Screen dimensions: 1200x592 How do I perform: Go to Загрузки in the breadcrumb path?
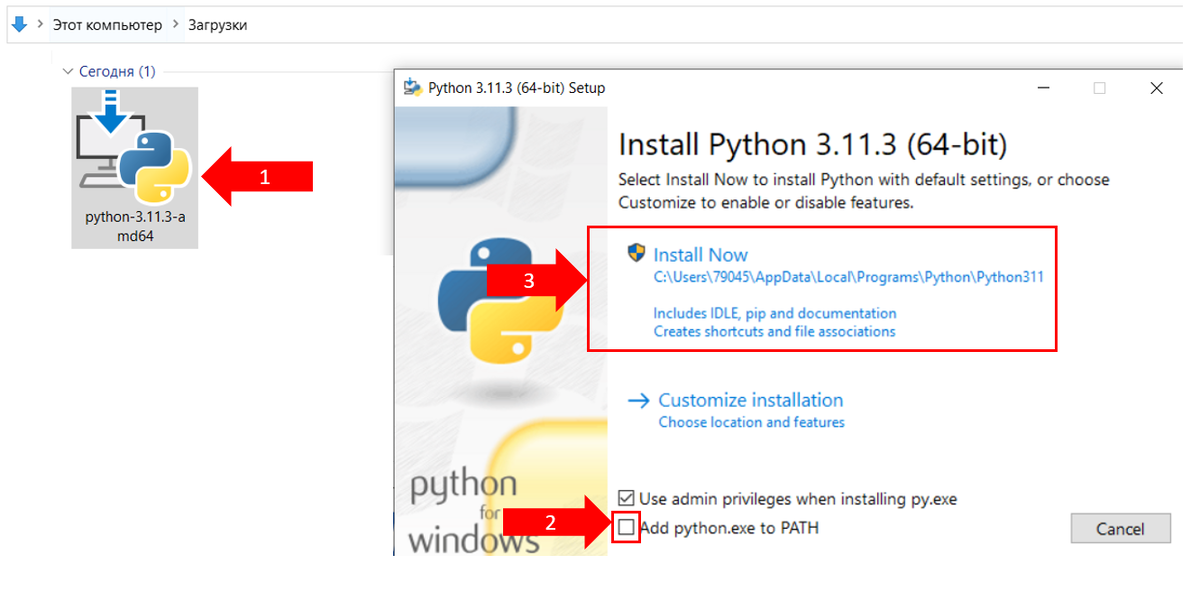coord(217,25)
